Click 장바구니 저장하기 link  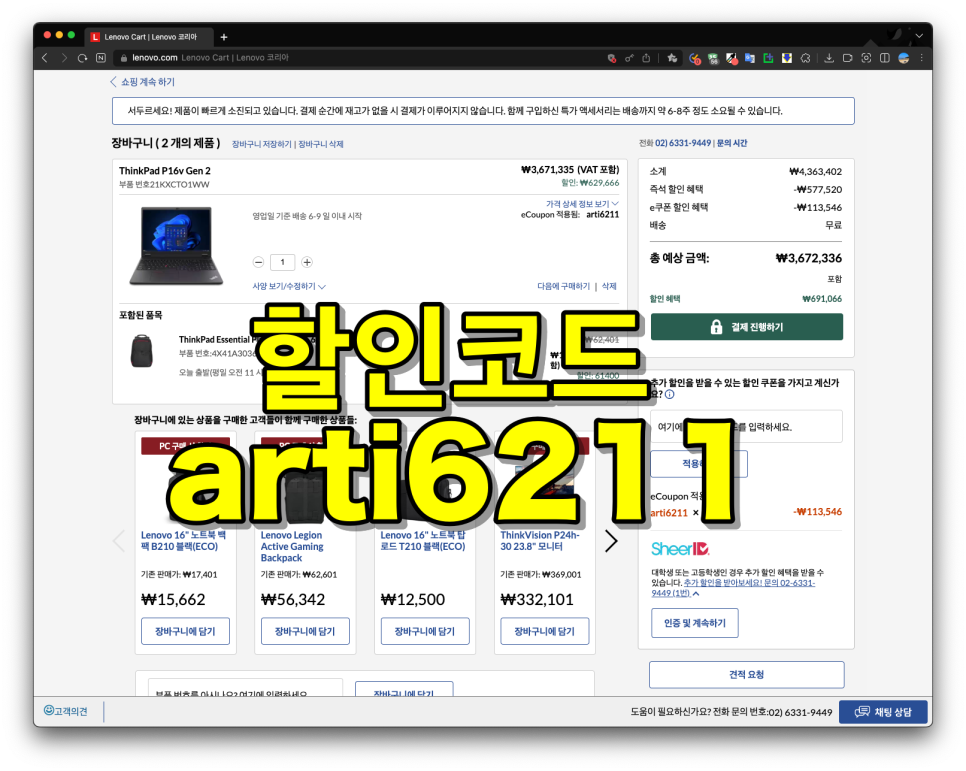pyautogui.click(x=261, y=144)
